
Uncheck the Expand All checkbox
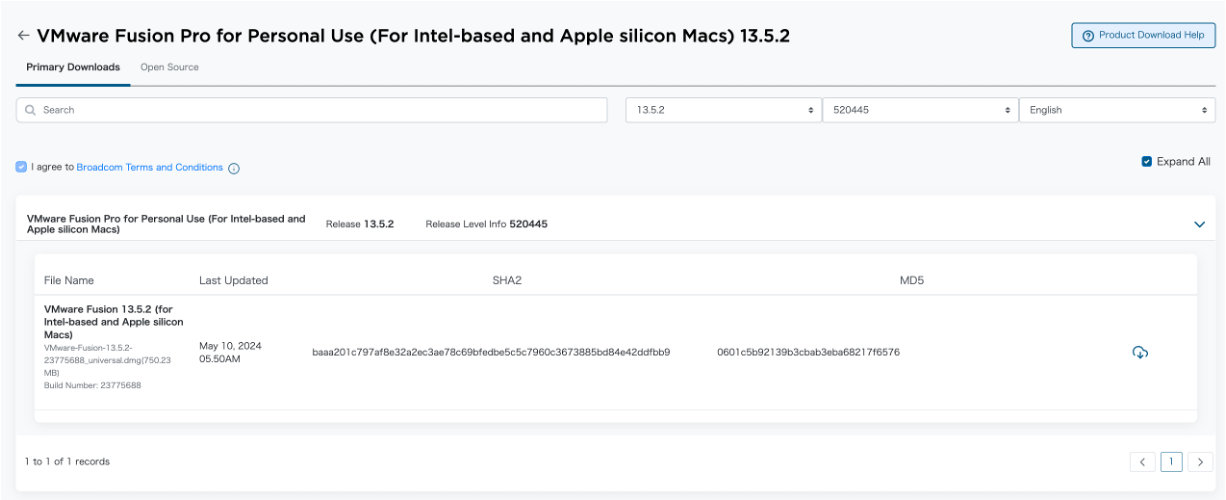[1147, 161]
